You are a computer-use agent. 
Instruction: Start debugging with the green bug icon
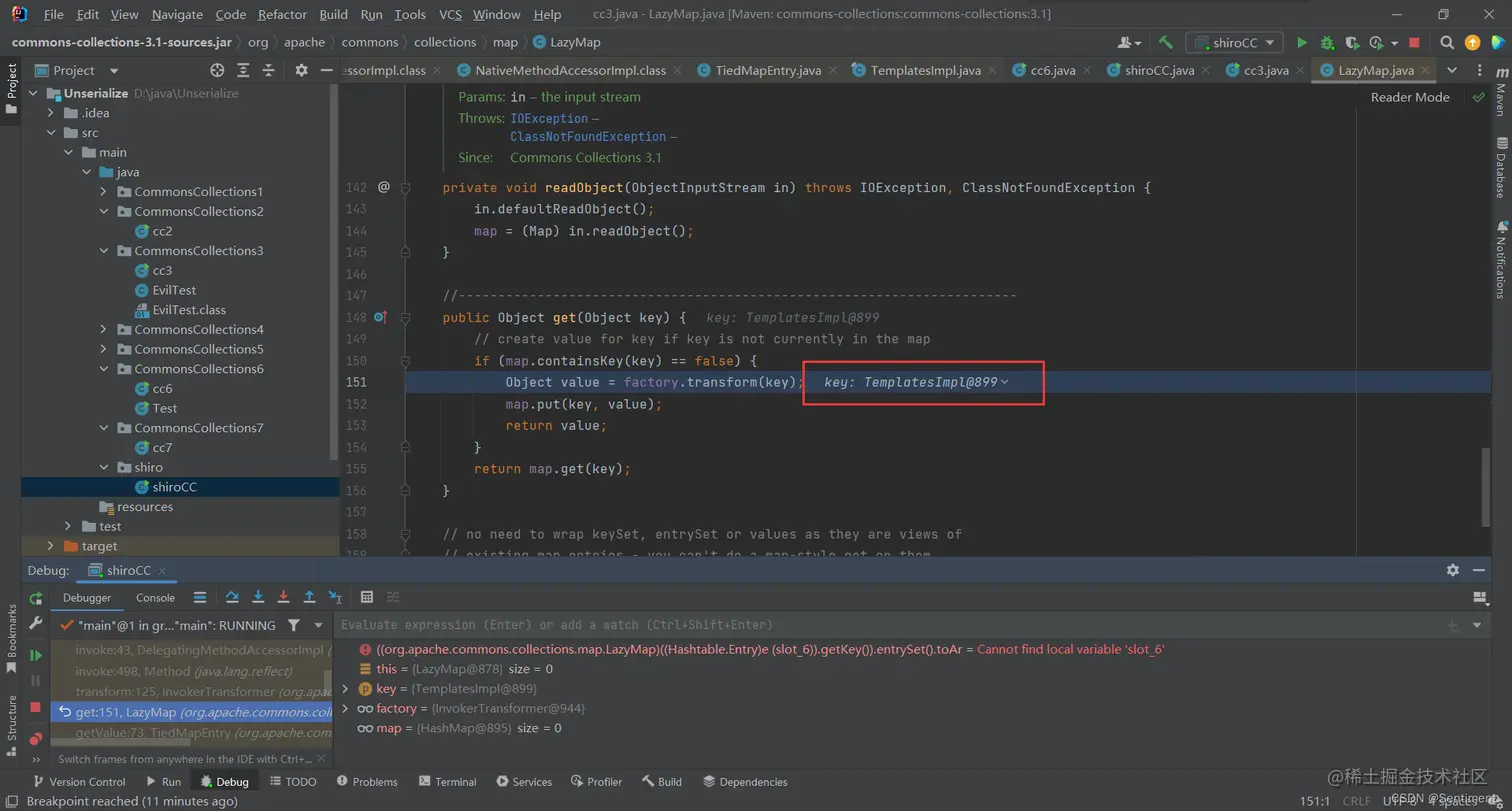(1327, 43)
